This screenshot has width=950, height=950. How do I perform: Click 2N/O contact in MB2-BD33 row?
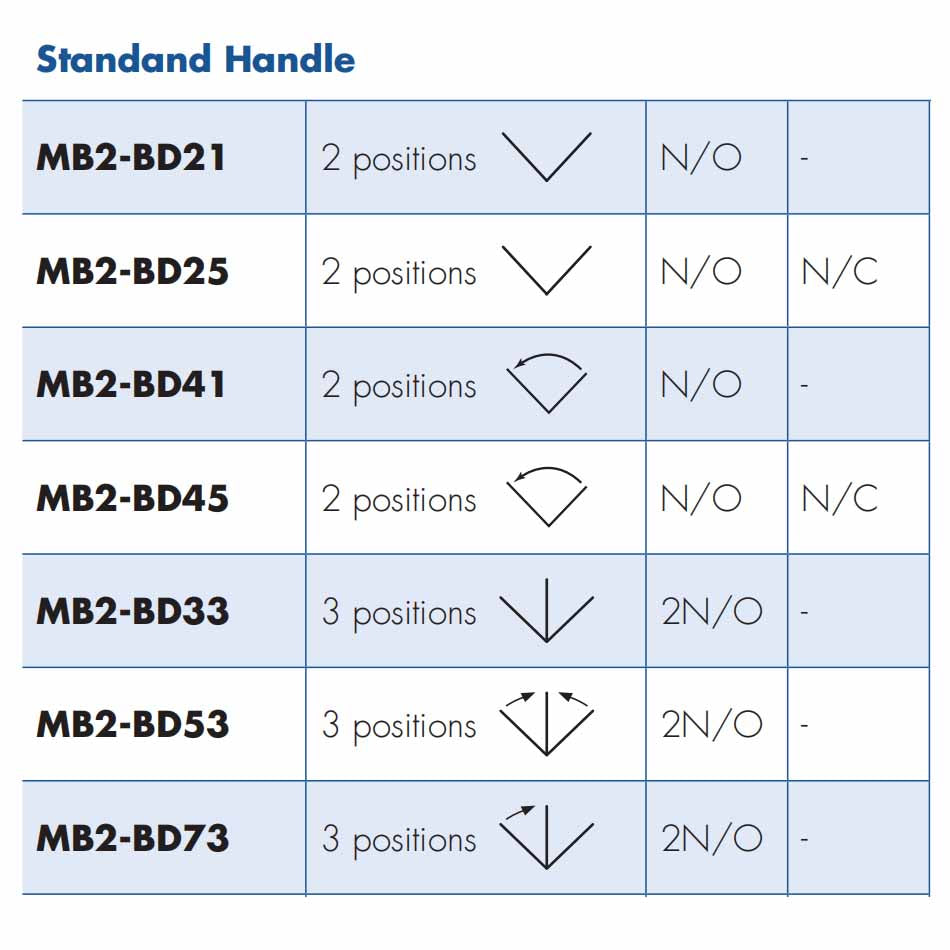(712, 611)
